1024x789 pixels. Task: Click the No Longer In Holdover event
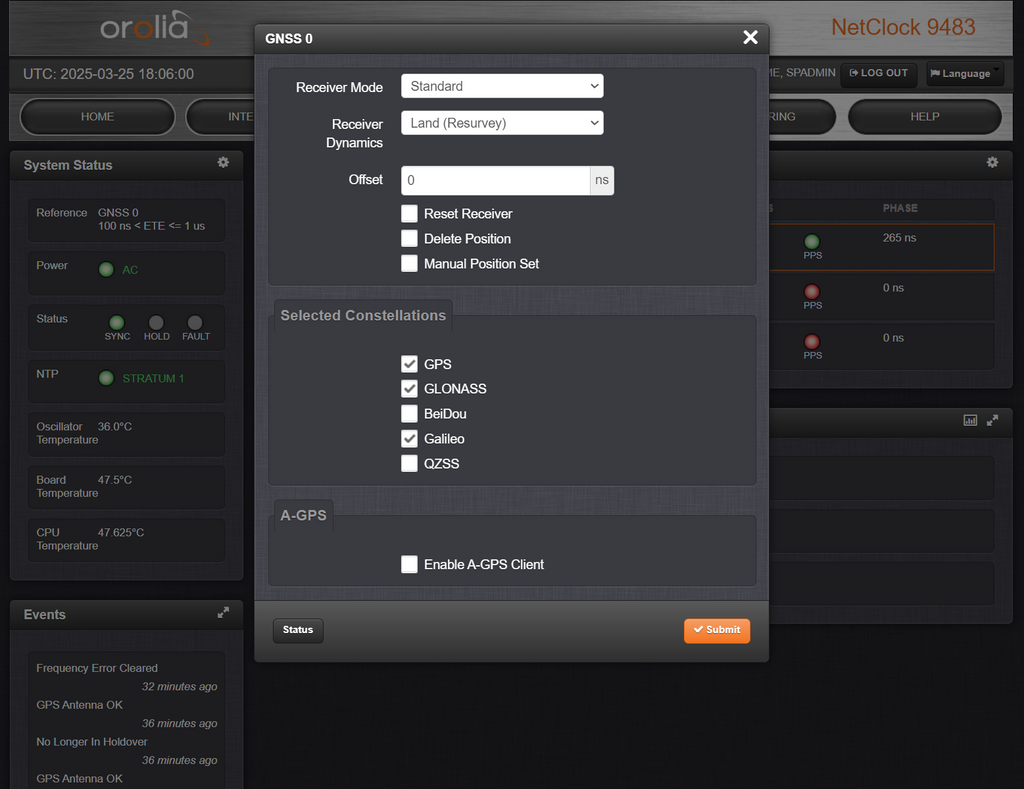pos(91,742)
